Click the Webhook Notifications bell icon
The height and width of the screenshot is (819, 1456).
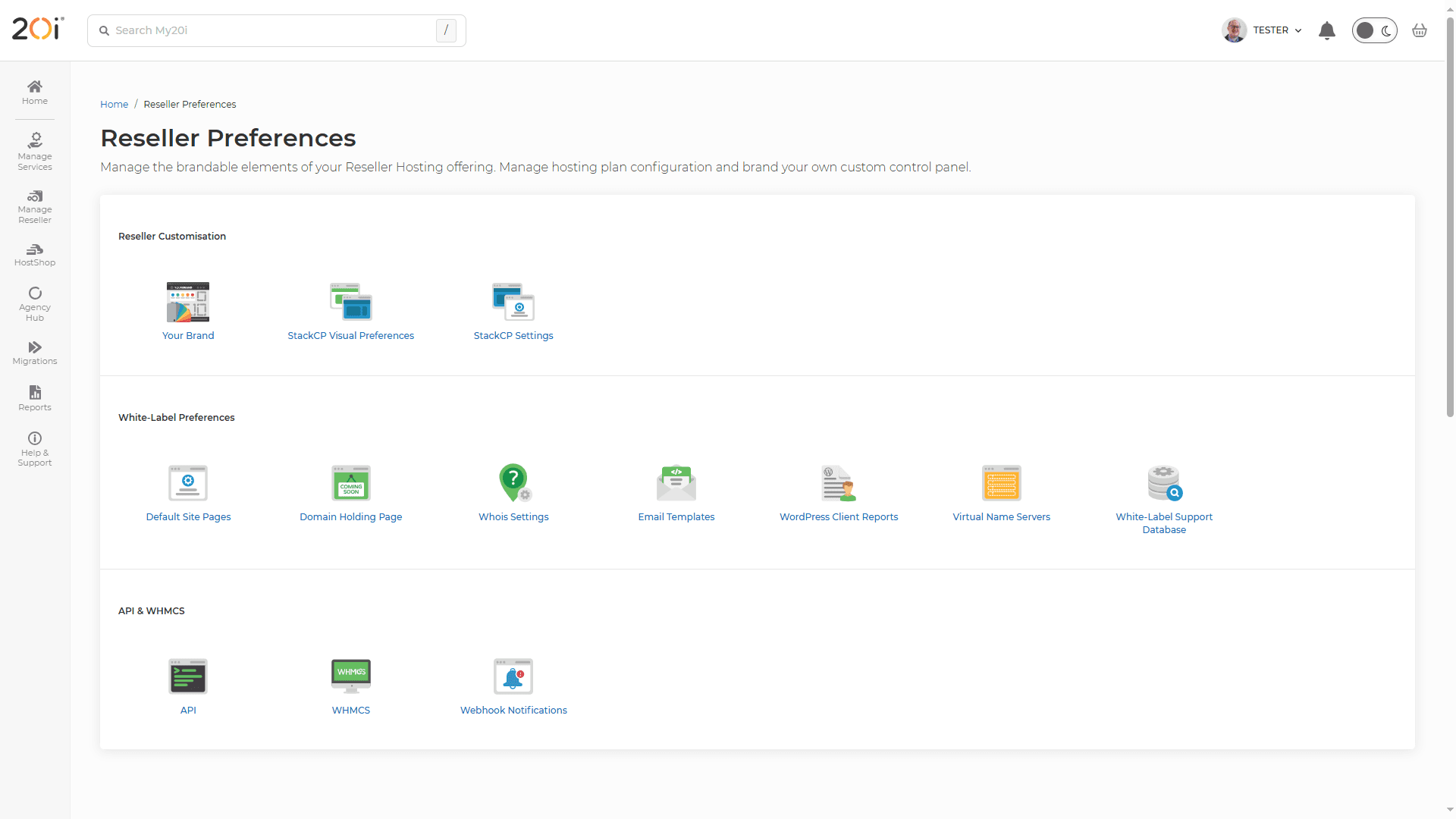pos(513,676)
